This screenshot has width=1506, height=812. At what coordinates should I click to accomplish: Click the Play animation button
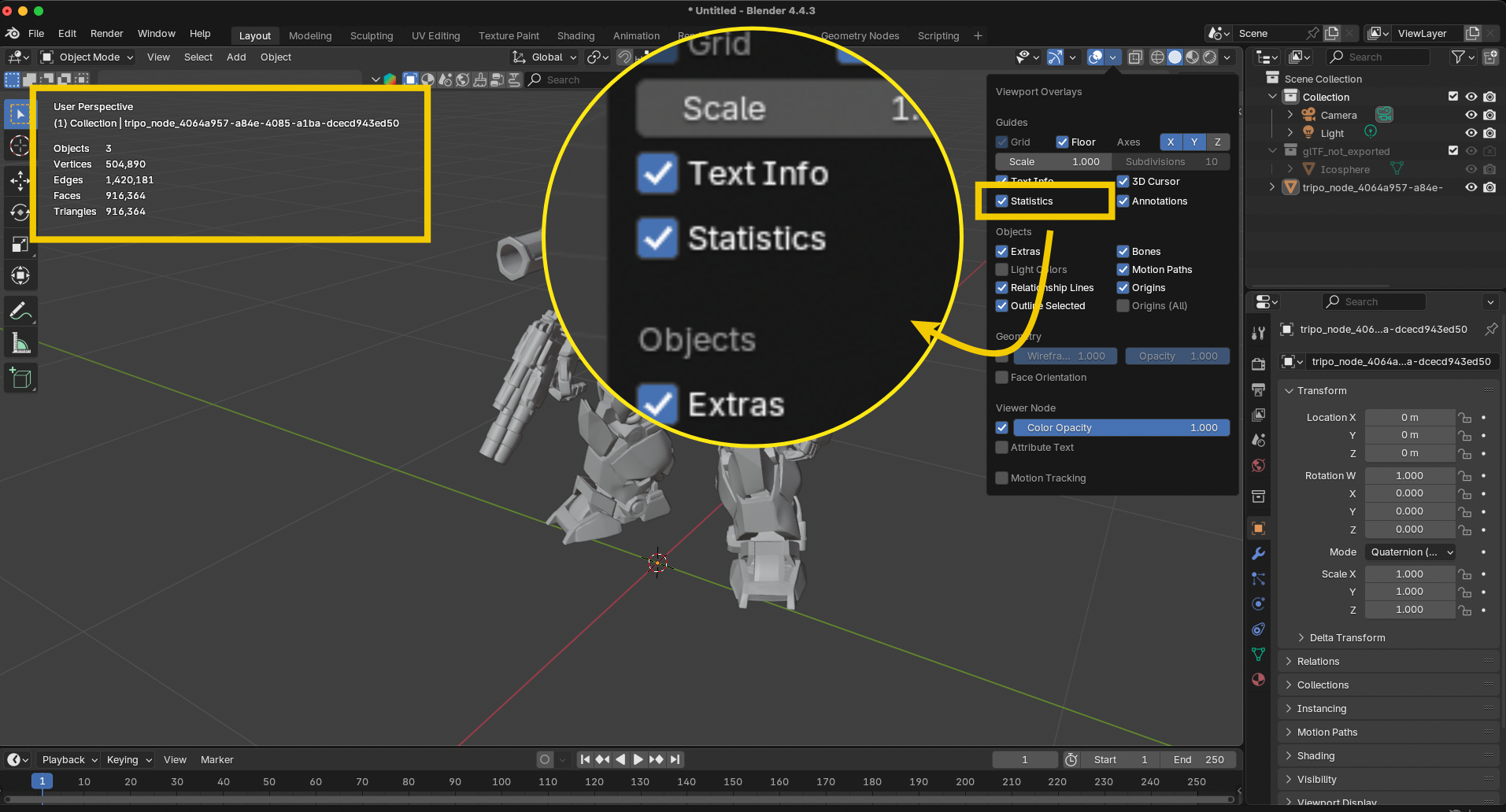(x=638, y=759)
